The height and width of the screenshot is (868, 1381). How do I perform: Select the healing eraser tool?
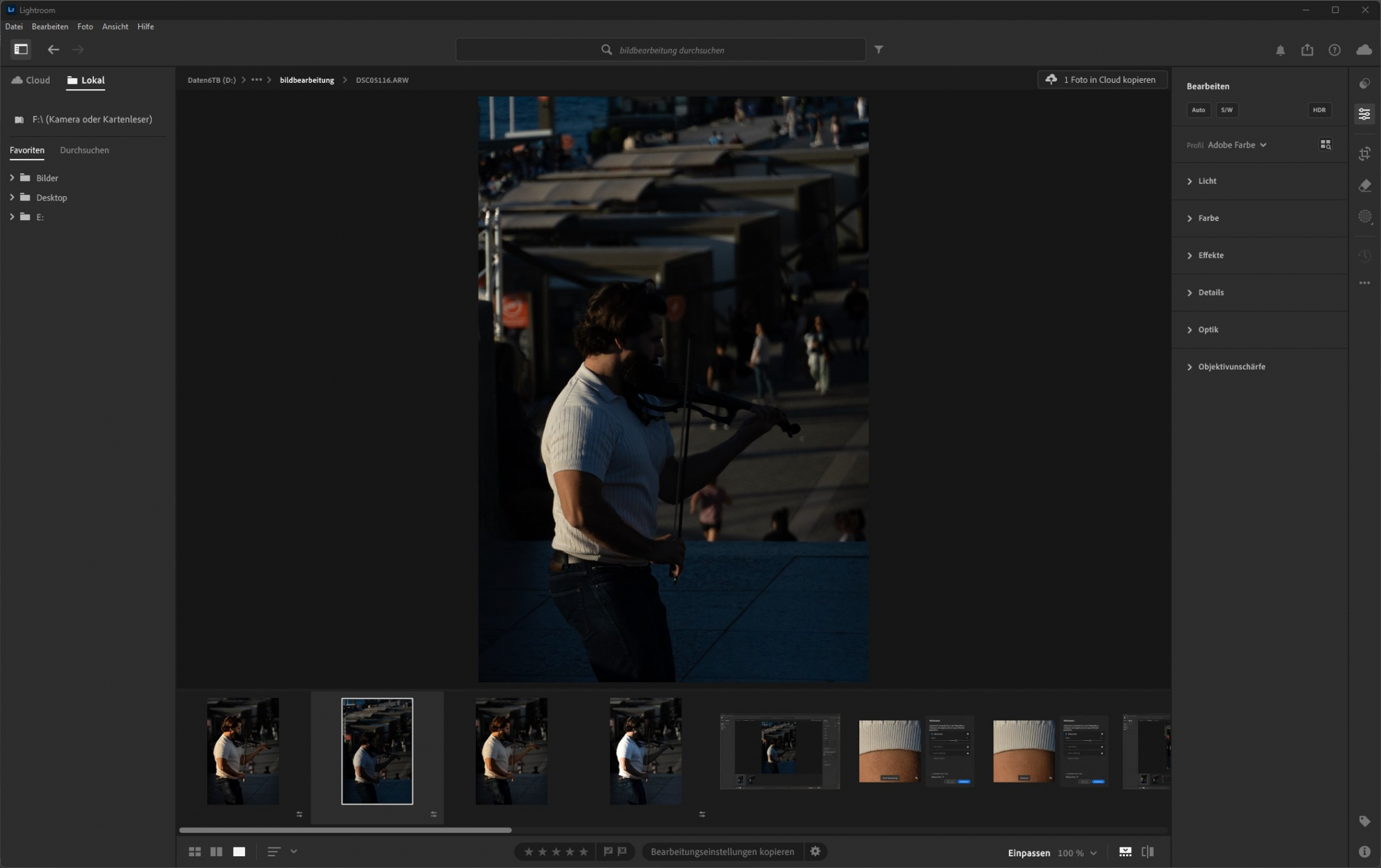point(1364,185)
